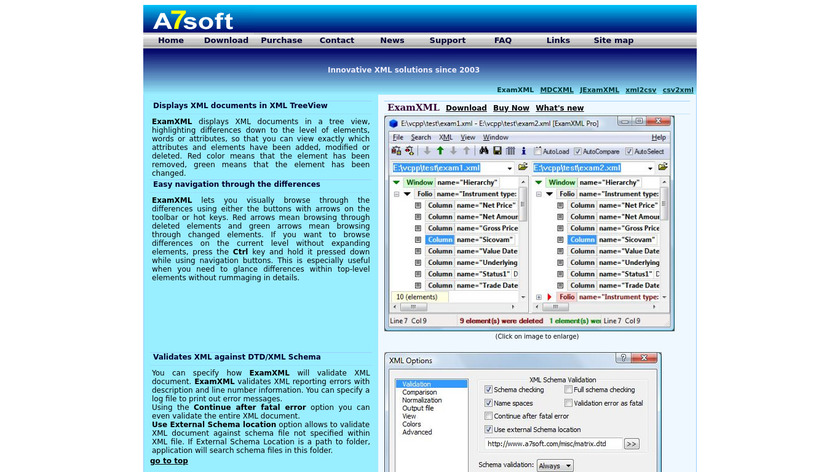Click the What's new link
Screen dimensions: 840x472
(x=560, y=108)
